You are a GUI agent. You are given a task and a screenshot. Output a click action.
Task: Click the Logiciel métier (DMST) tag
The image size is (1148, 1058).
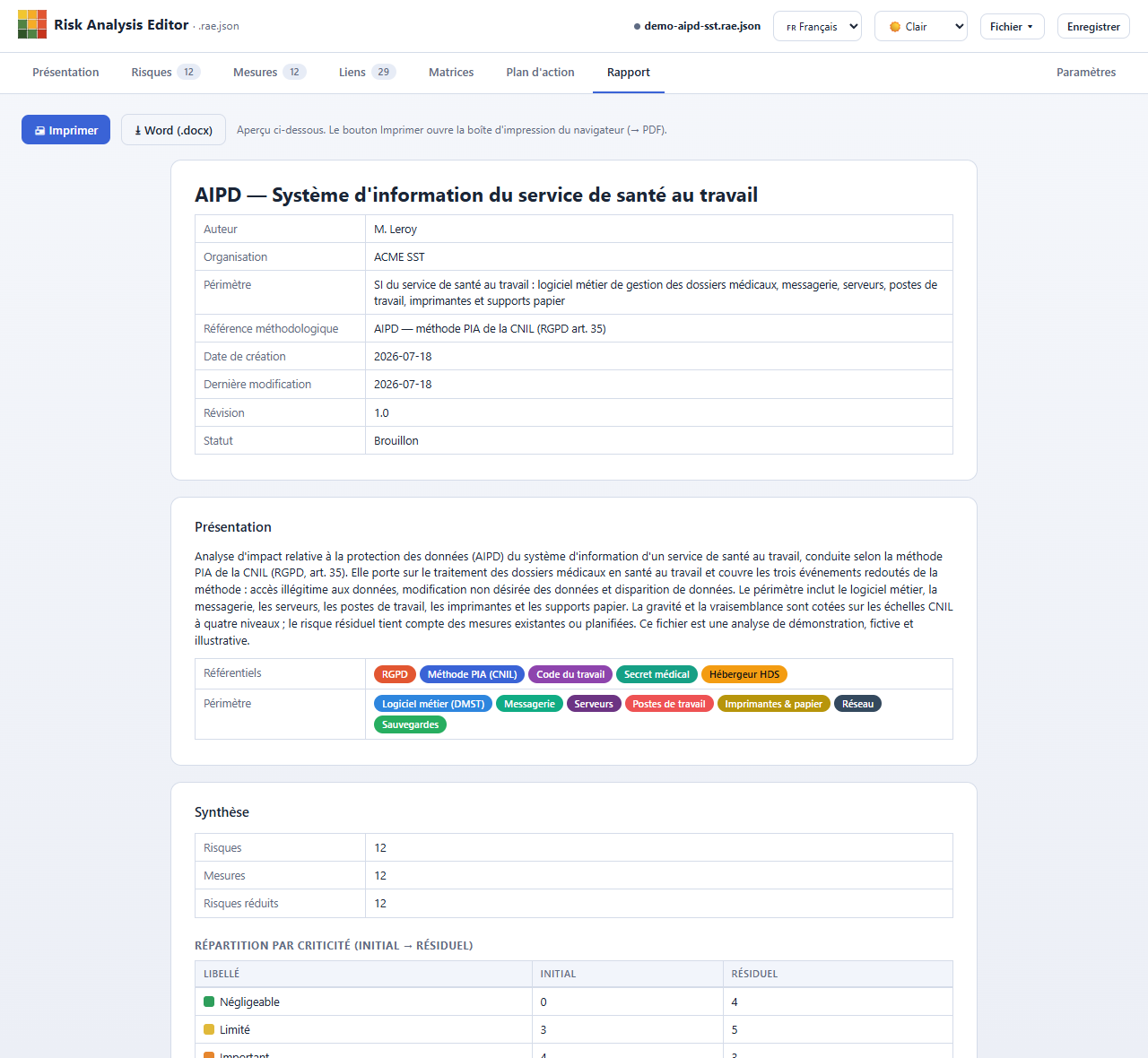pos(433,704)
